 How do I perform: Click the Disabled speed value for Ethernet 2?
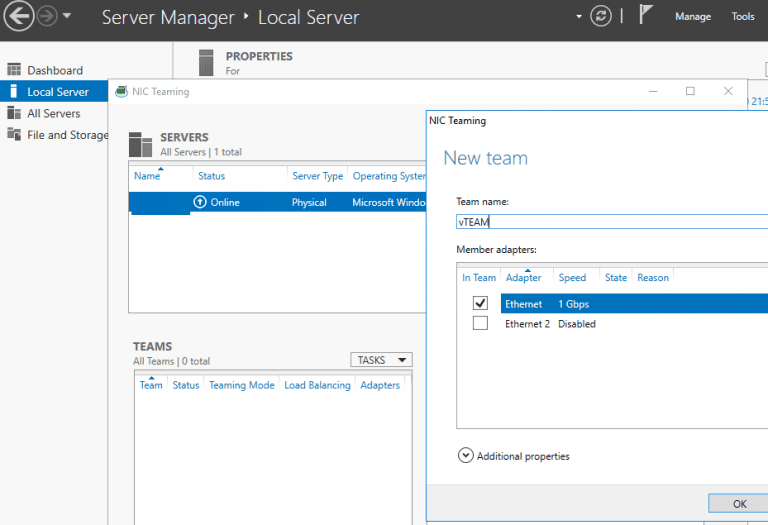coord(576,324)
